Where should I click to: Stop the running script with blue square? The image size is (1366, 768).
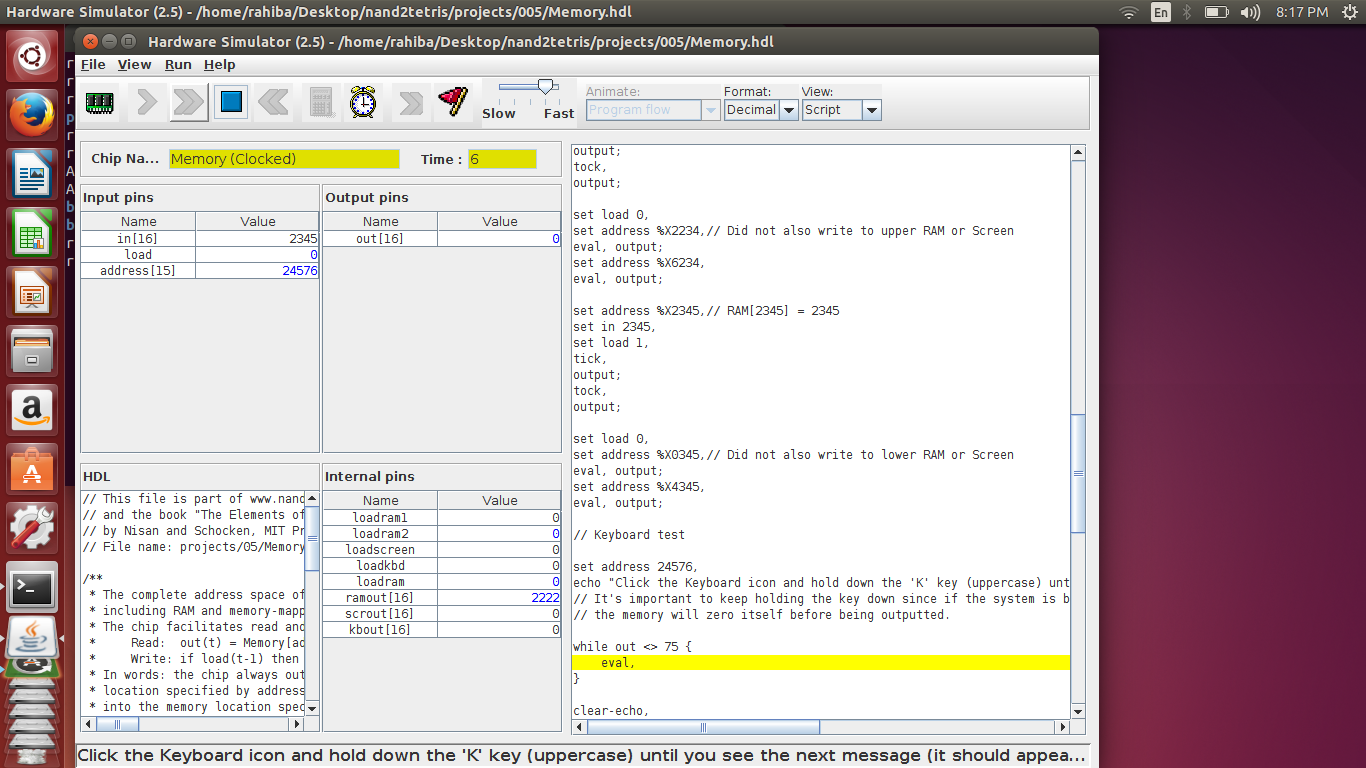231,102
